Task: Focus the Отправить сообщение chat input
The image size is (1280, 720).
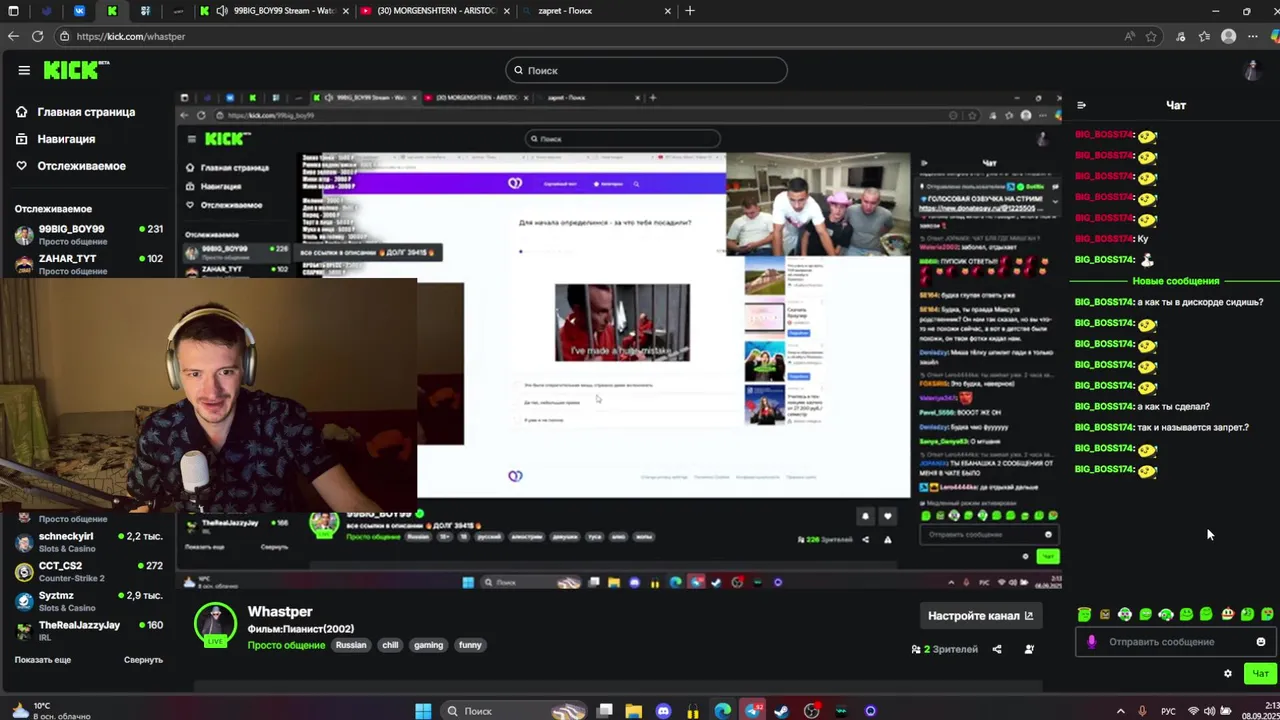Action: 1175,642
